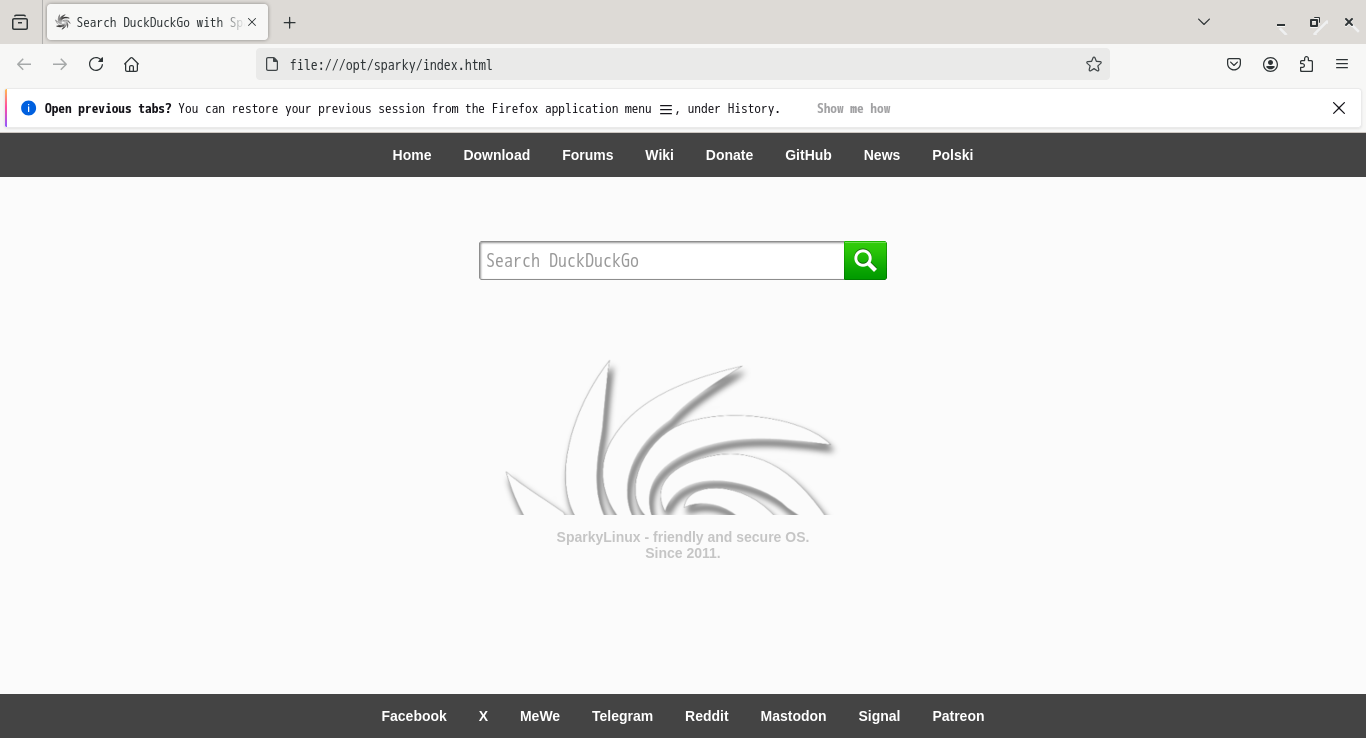Image resolution: width=1366 pixels, height=738 pixels.
Task: Open the recent browsing (Firefox View) button
Action: pyautogui.click(x=20, y=22)
